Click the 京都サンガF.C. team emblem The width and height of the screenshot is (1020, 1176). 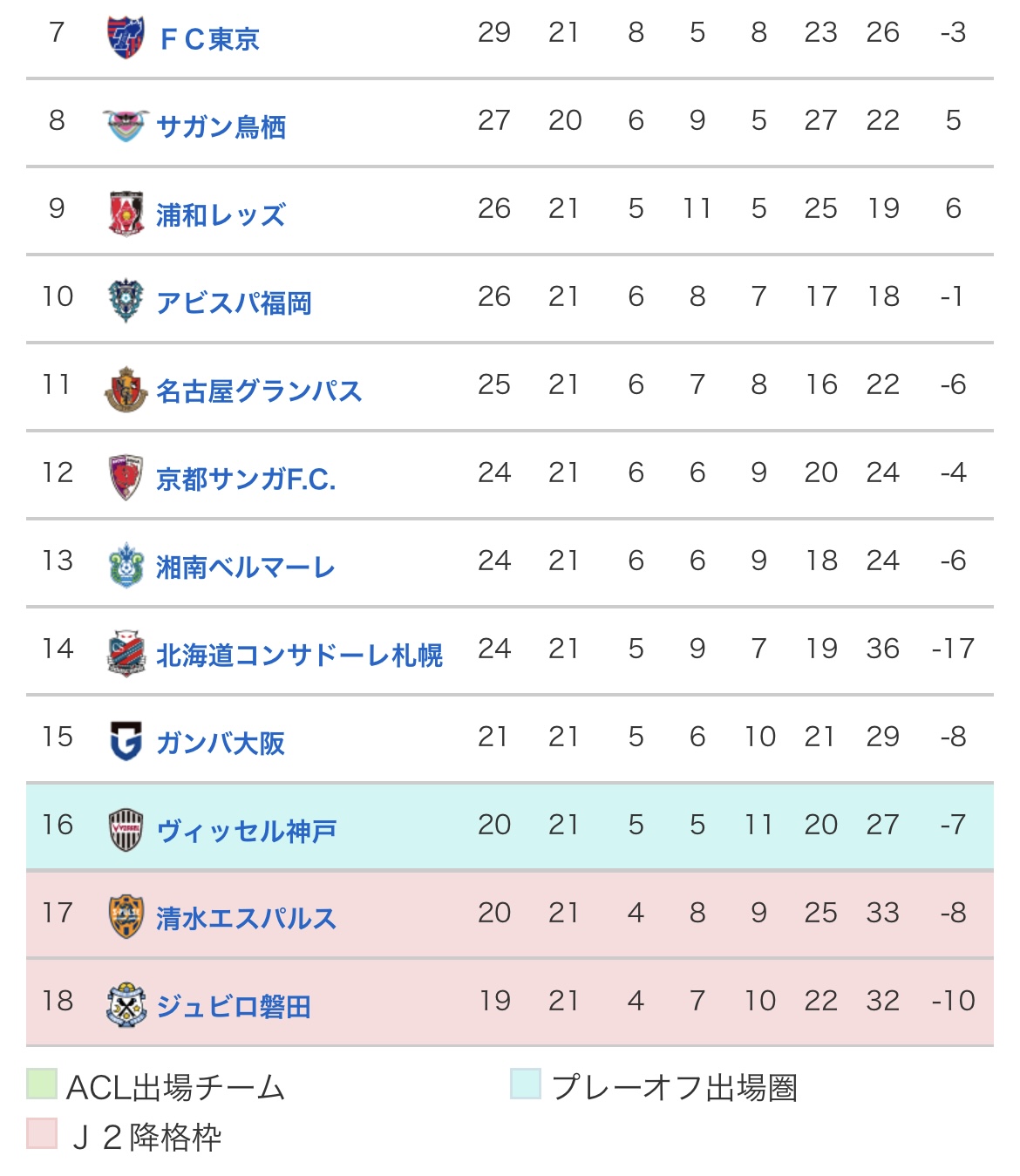pyautogui.click(x=126, y=478)
